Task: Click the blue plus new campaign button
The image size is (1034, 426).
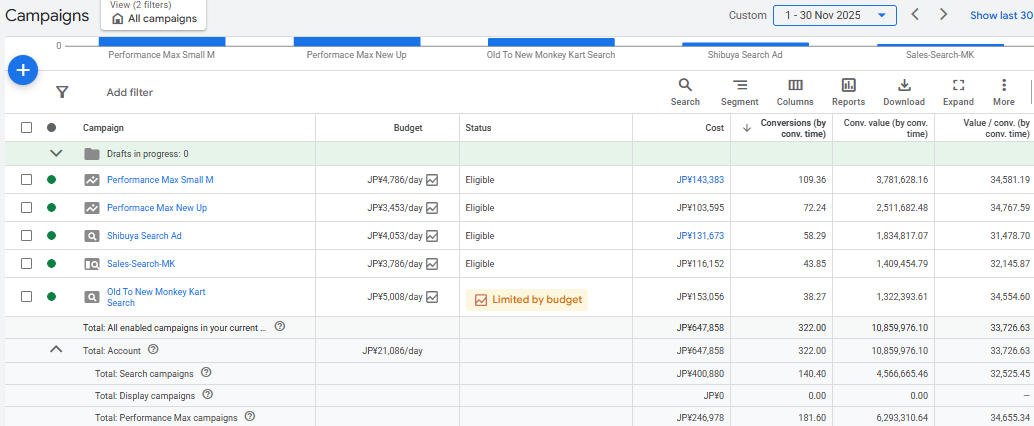Action: pyautogui.click(x=23, y=71)
